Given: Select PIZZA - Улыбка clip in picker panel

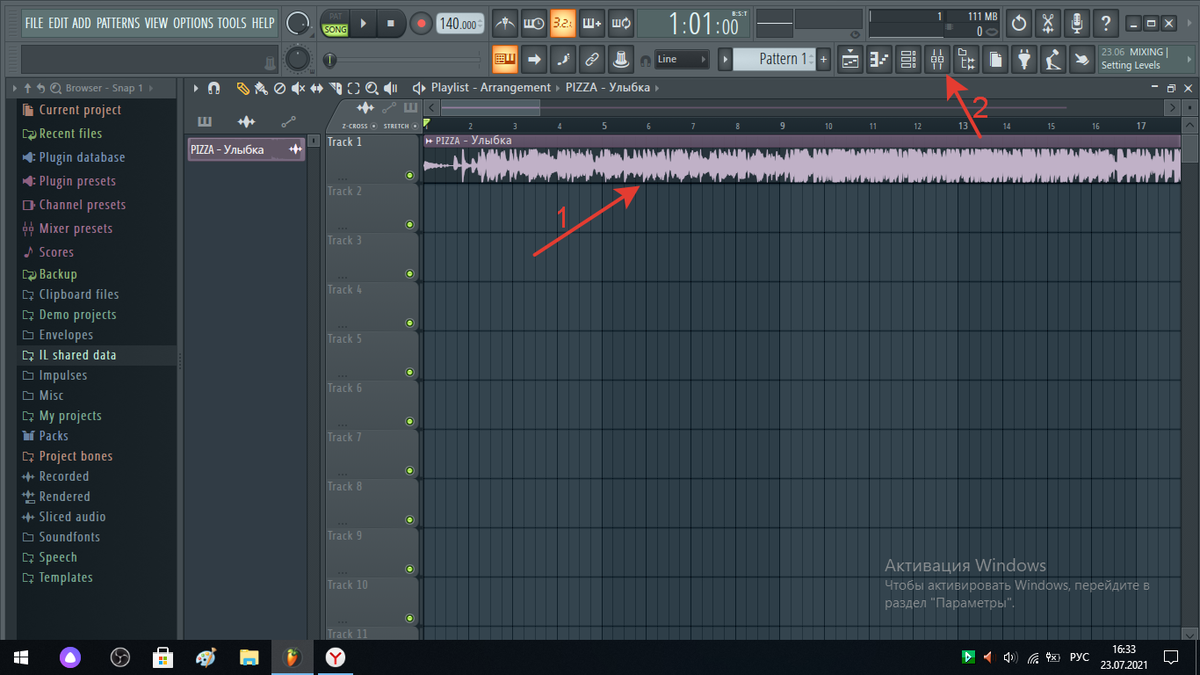Looking at the screenshot, I should pyautogui.click(x=246, y=150).
